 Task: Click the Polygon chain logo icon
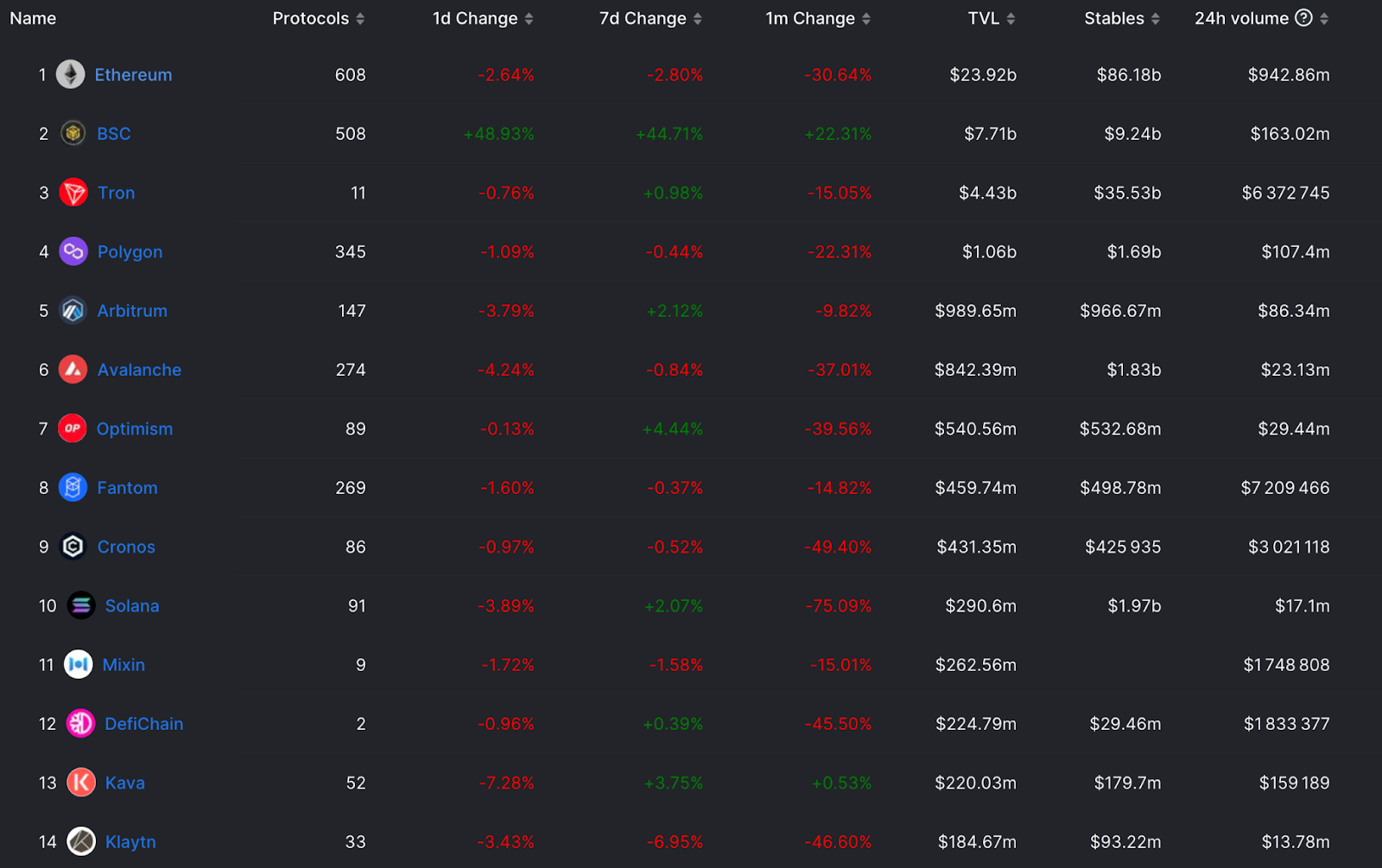pos(73,251)
